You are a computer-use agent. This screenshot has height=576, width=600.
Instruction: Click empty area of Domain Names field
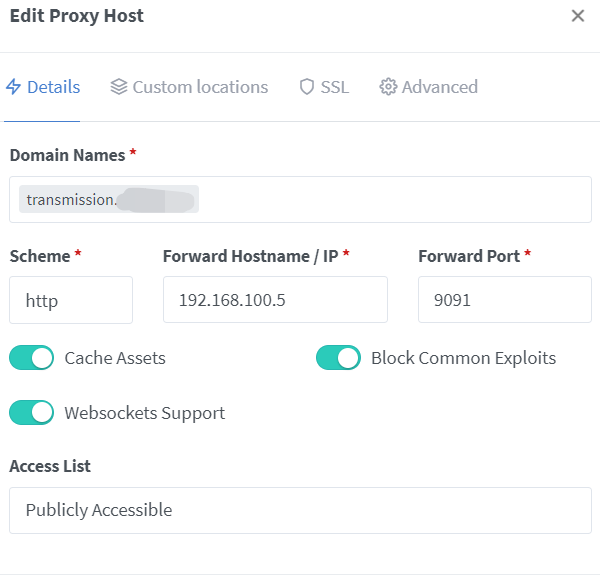[400, 199]
